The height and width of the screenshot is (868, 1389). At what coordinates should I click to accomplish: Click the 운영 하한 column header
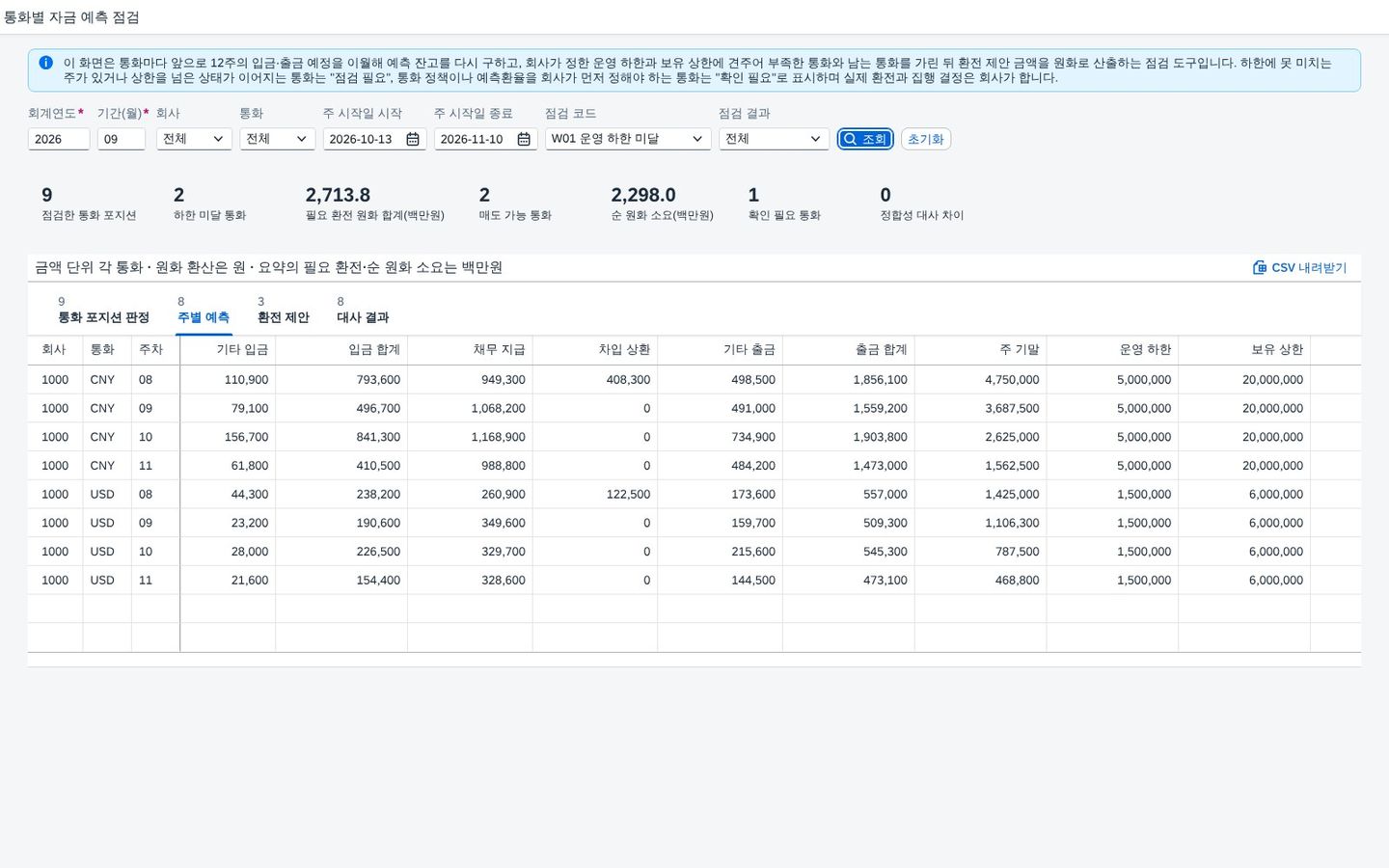(x=1112, y=350)
